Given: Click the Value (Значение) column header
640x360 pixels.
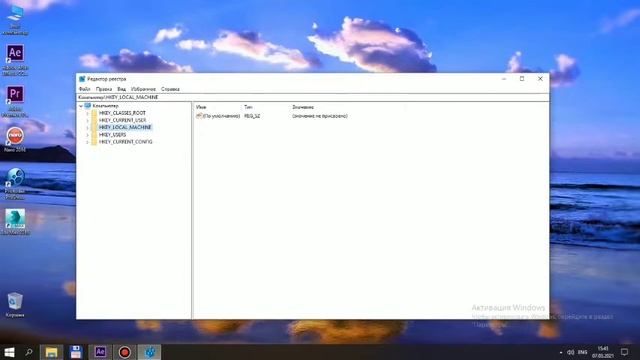Looking at the screenshot, I should coord(303,107).
